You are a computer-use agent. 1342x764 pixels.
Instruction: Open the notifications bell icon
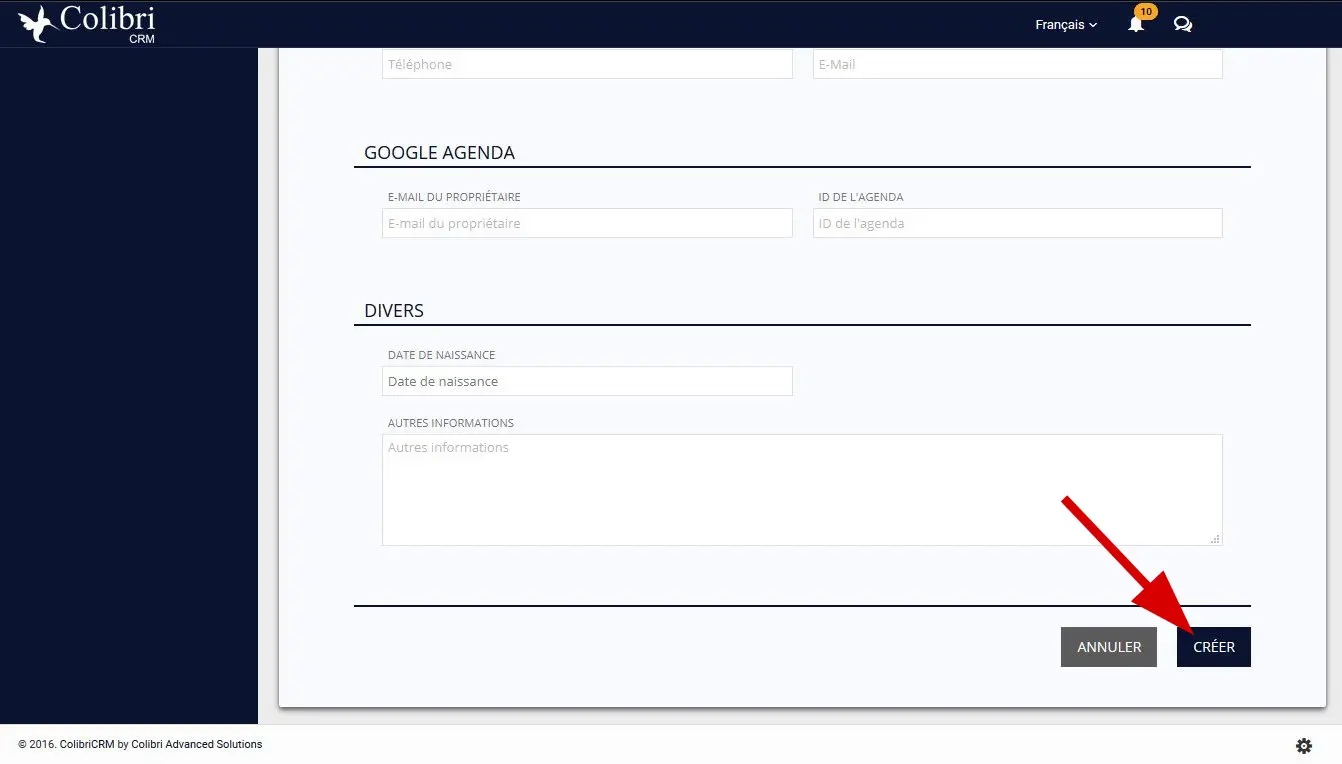[x=1136, y=24]
